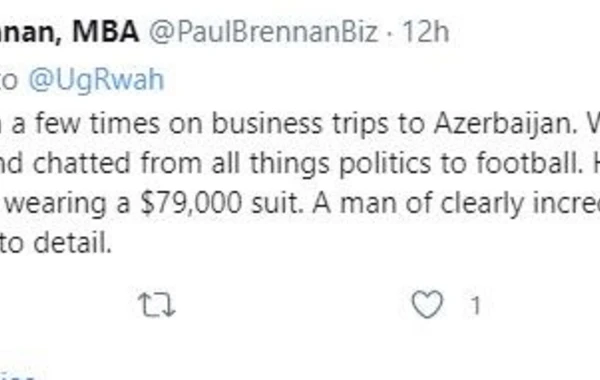The width and height of the screenshot is (600, 380).
Task: Visit the mentioned @UgRwah account
Action: [96, 80]
